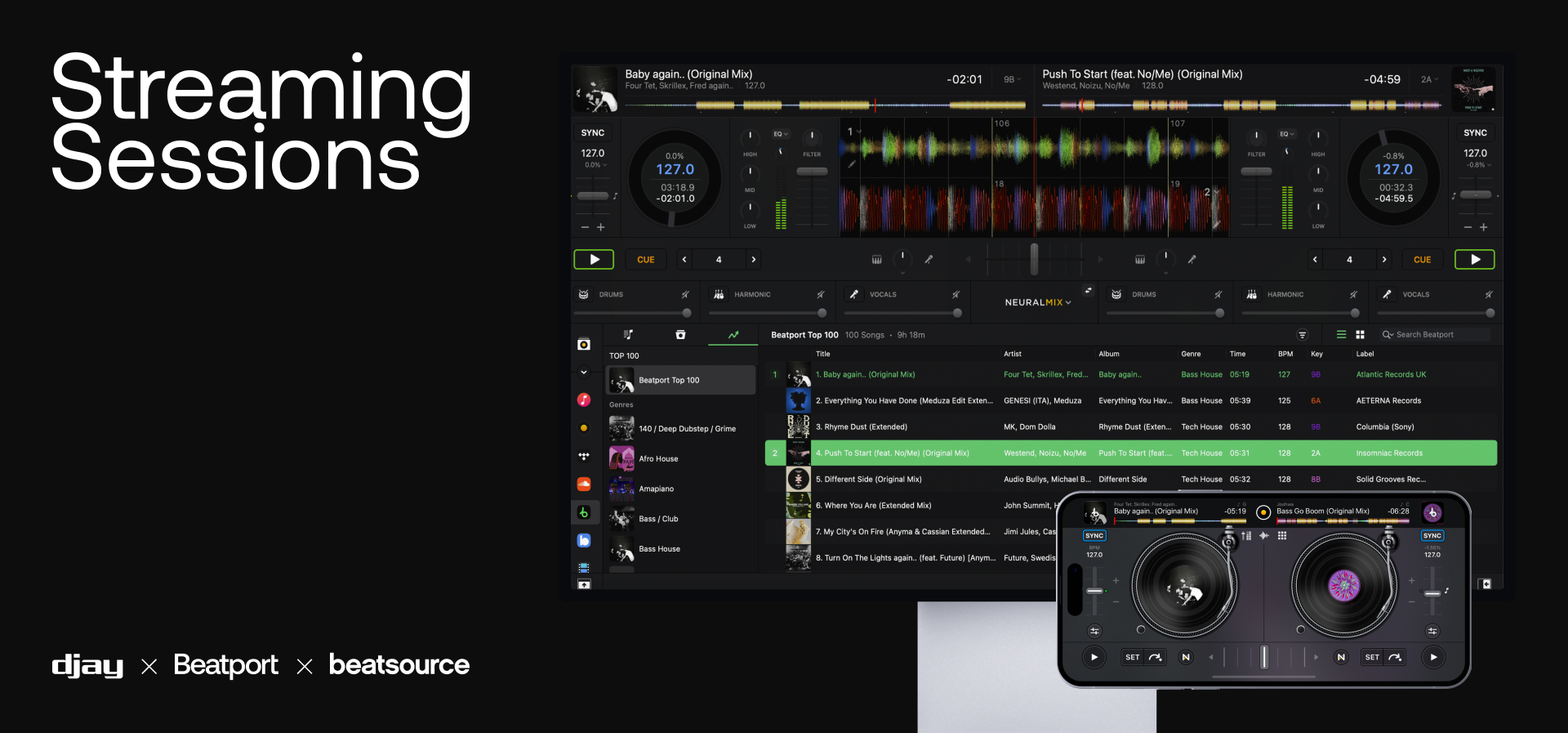This screenshot has width=1568, height=733.
Task: Click the right deck microphone icon beside the knob
Action: [1192, 259]
